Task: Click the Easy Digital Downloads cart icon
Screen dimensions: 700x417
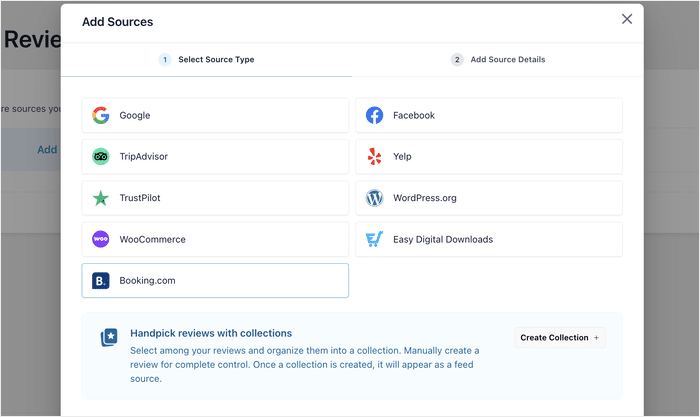Action: (375, 239)
